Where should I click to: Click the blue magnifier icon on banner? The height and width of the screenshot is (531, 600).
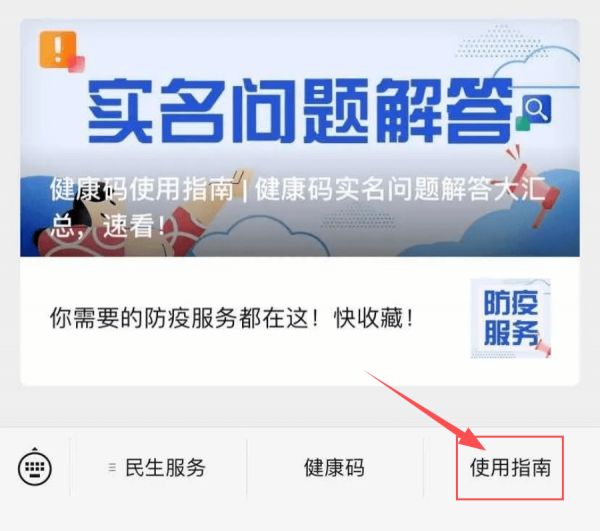click(536, 109)
